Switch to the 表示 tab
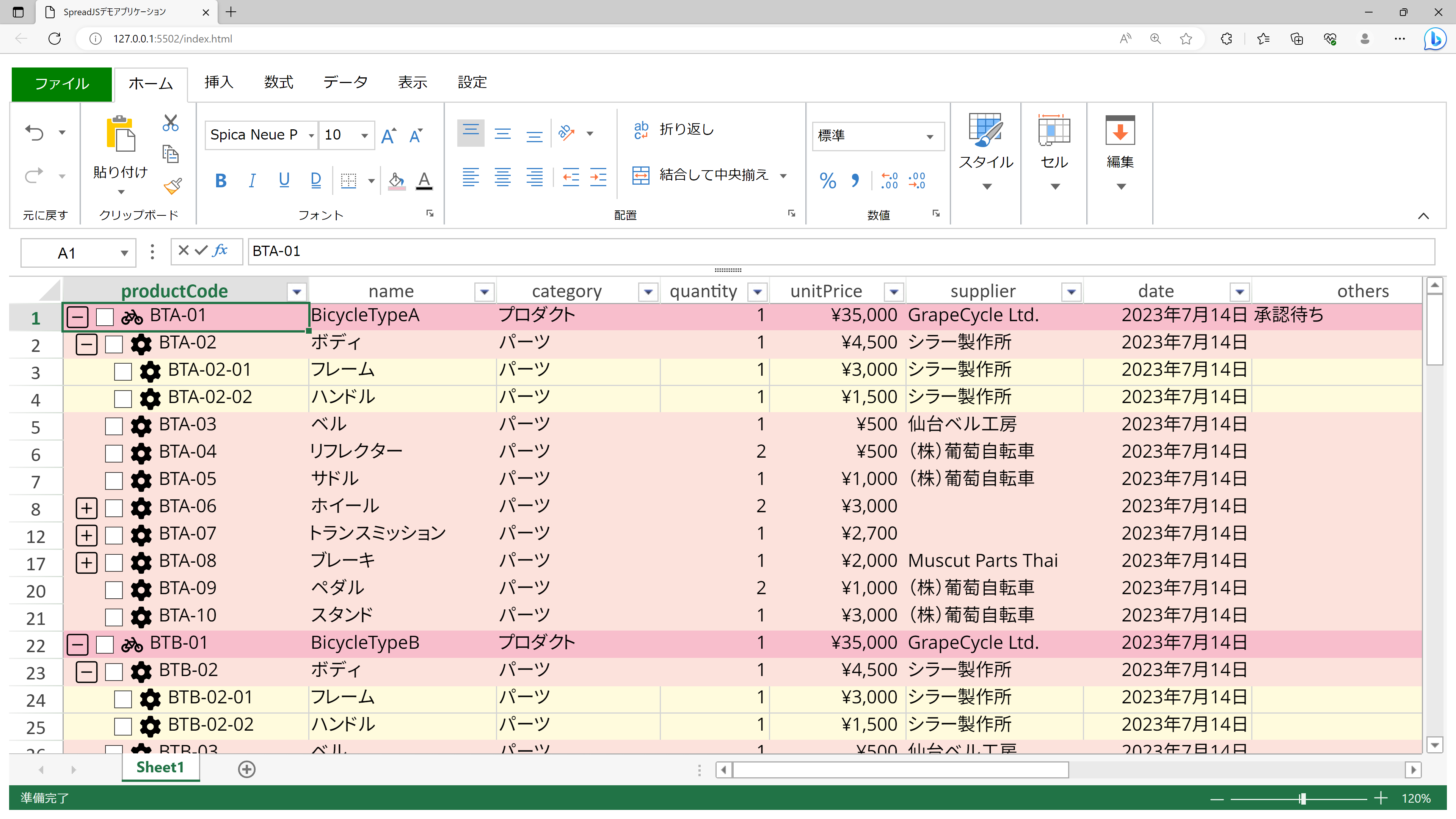 tap(413, 83)
